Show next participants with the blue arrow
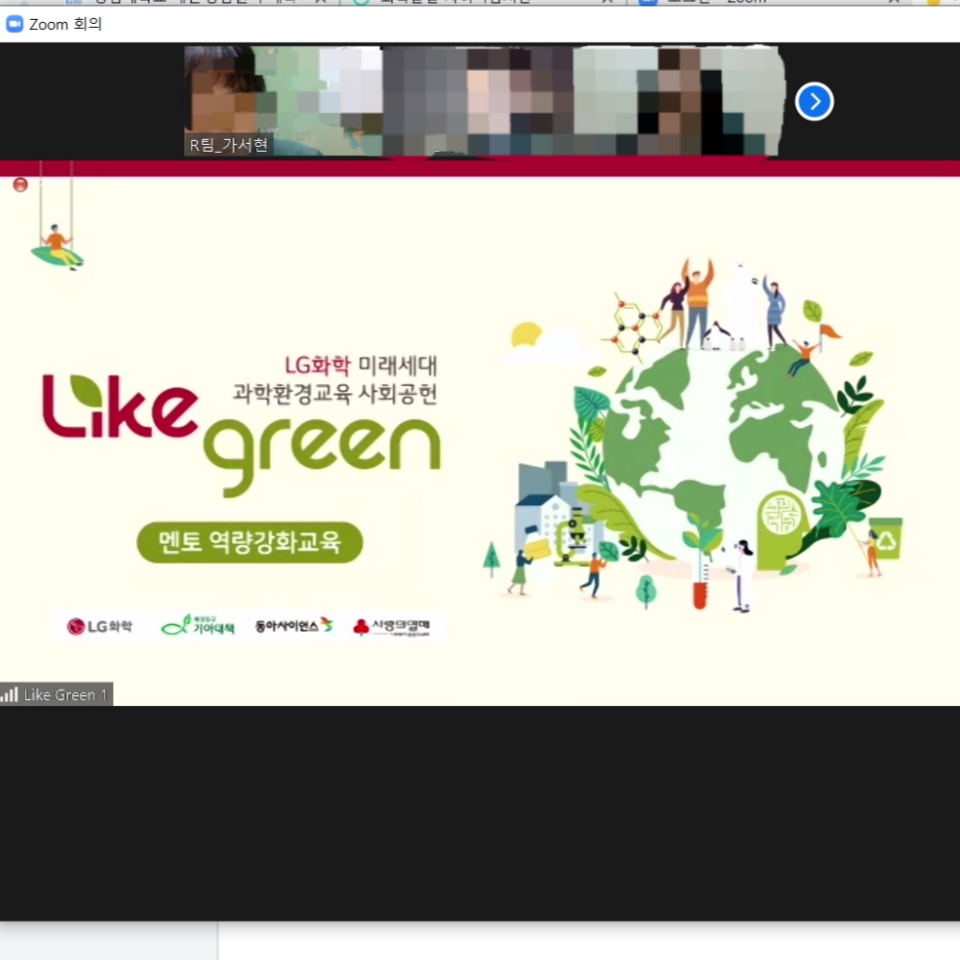 (814, 101)
